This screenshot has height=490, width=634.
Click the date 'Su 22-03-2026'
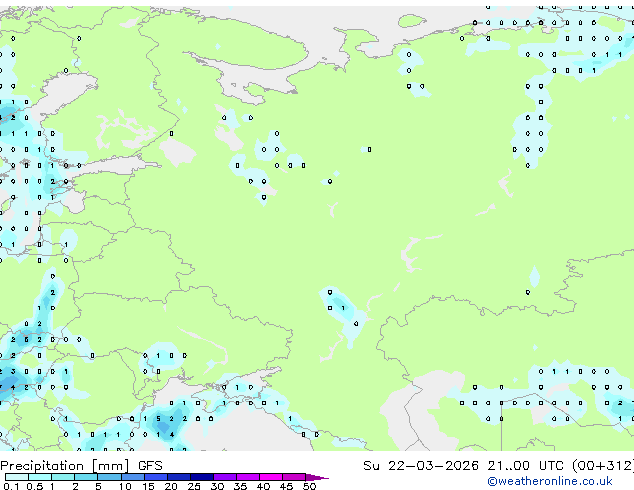pos(421,466)
